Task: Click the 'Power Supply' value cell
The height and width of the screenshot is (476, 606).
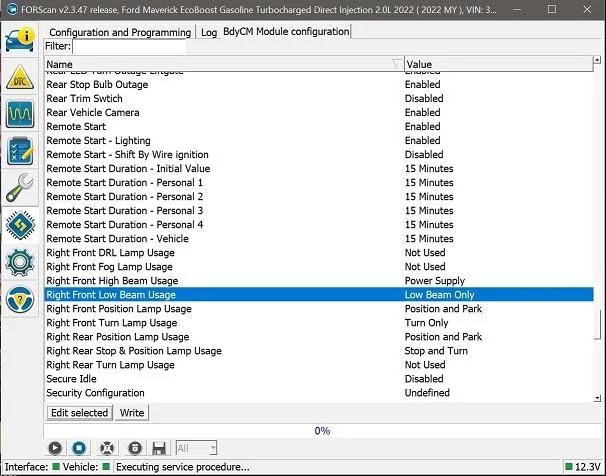Action: [435, 281]
